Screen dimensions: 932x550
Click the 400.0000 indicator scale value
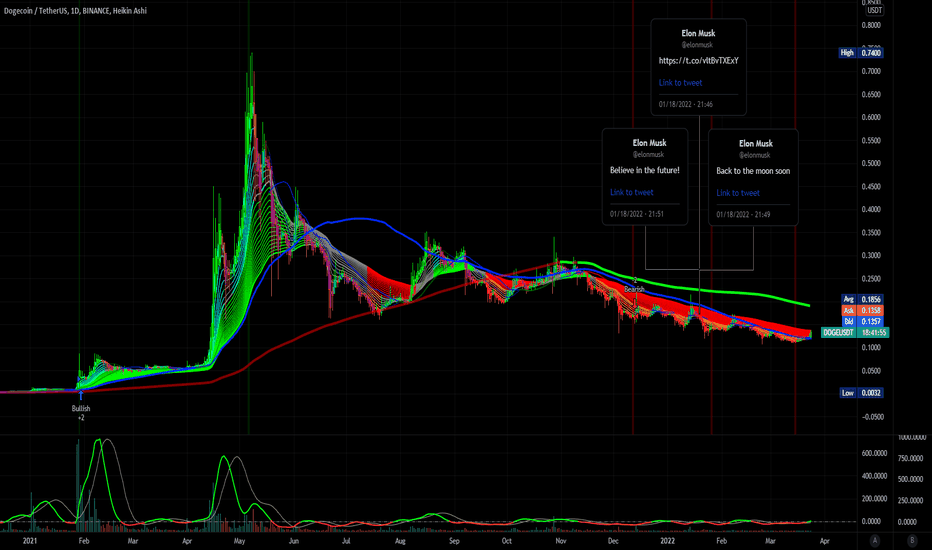874,476
